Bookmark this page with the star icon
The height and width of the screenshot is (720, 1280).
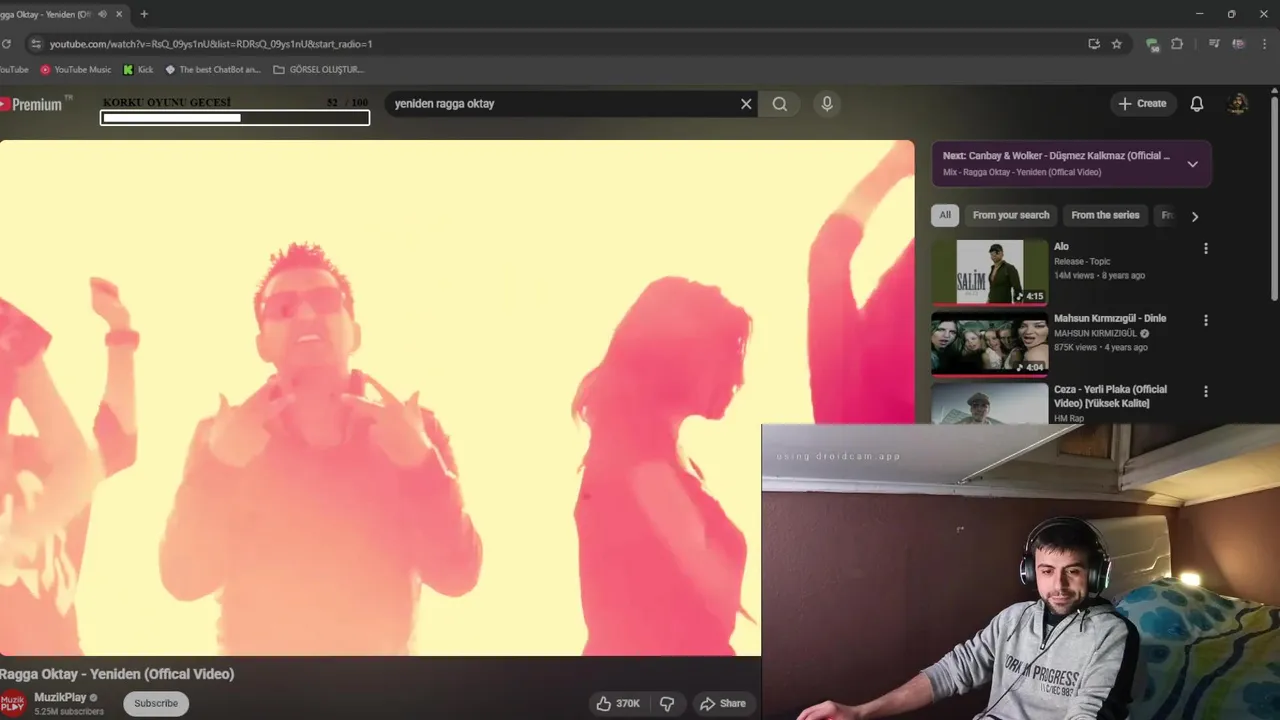[x=1117, y=44]
